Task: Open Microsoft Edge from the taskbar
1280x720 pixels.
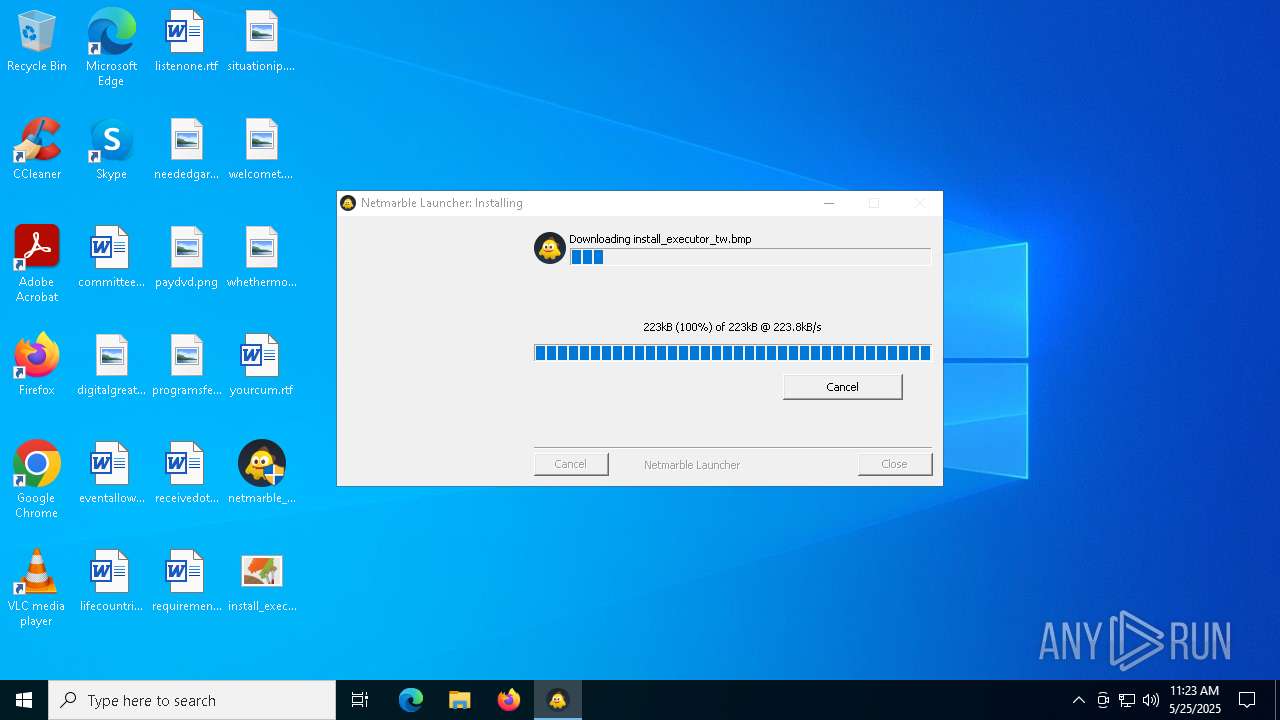Action: (411, 700)
